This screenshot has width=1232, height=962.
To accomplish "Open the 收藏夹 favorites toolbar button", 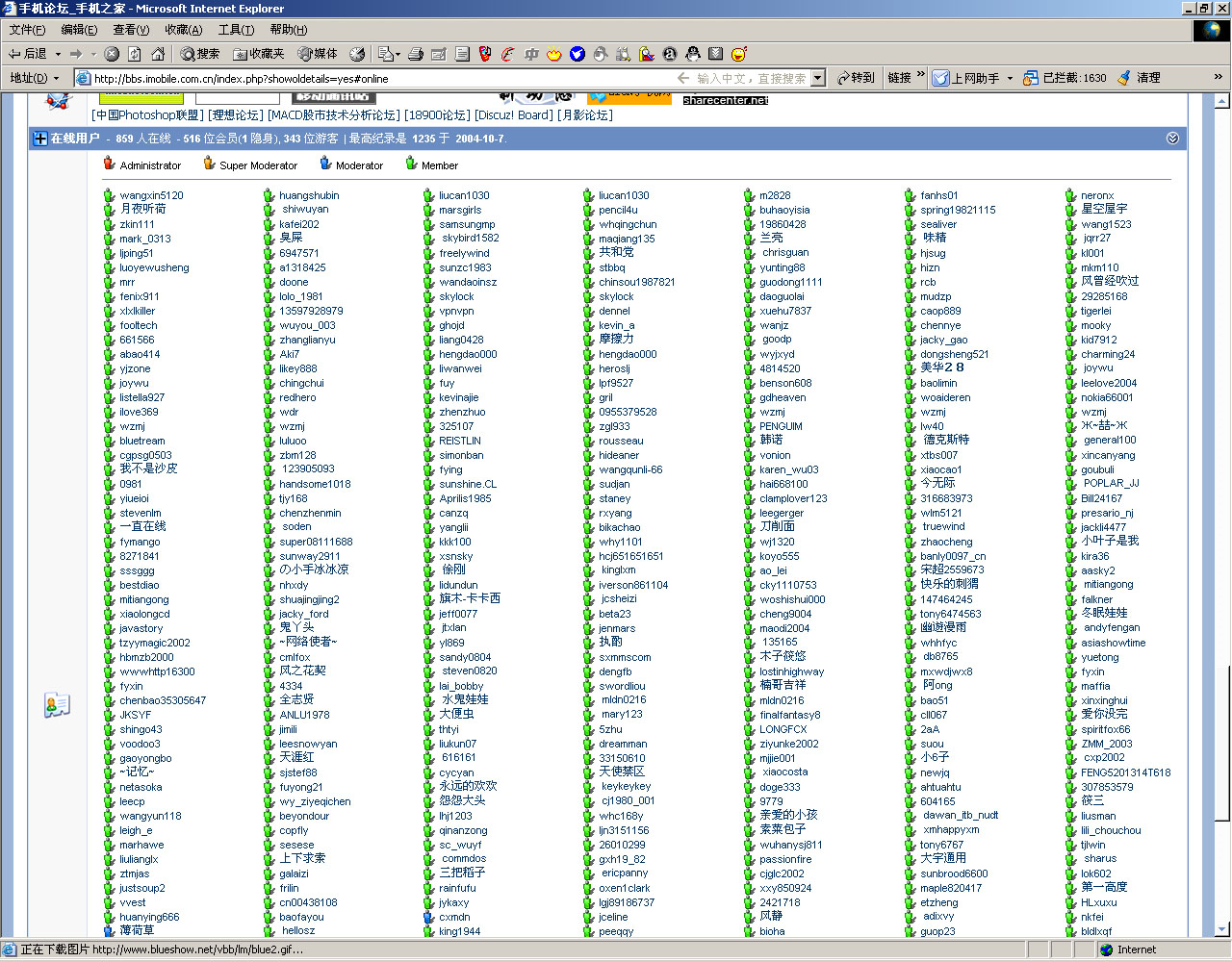I will pos(259,54).
